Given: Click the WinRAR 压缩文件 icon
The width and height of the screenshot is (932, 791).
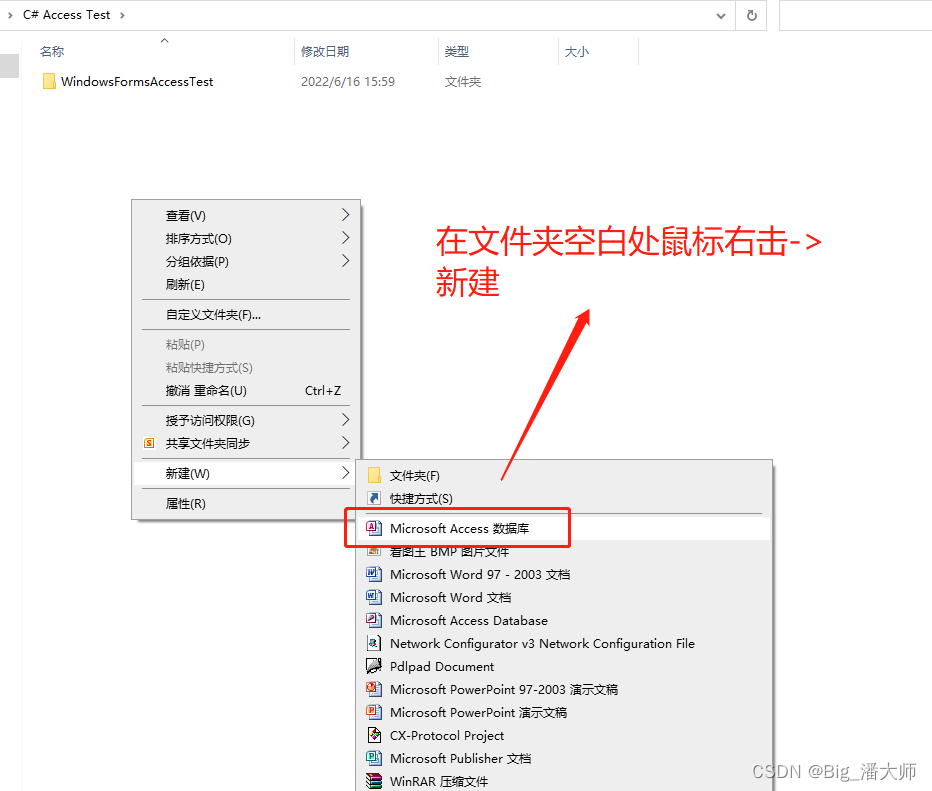Looking at the screenshot, I should coord(374,781).
